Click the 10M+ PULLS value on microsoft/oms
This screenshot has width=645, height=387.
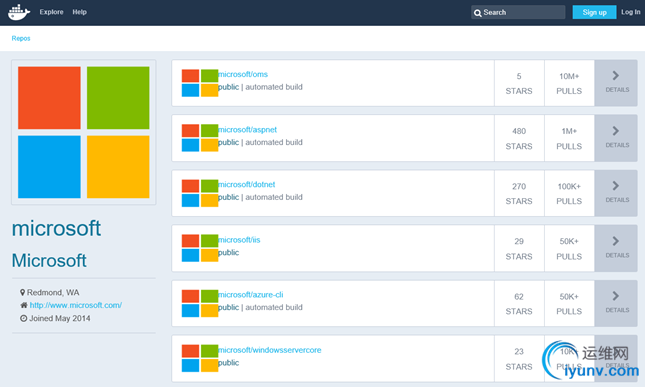click(x=569, y=83)
